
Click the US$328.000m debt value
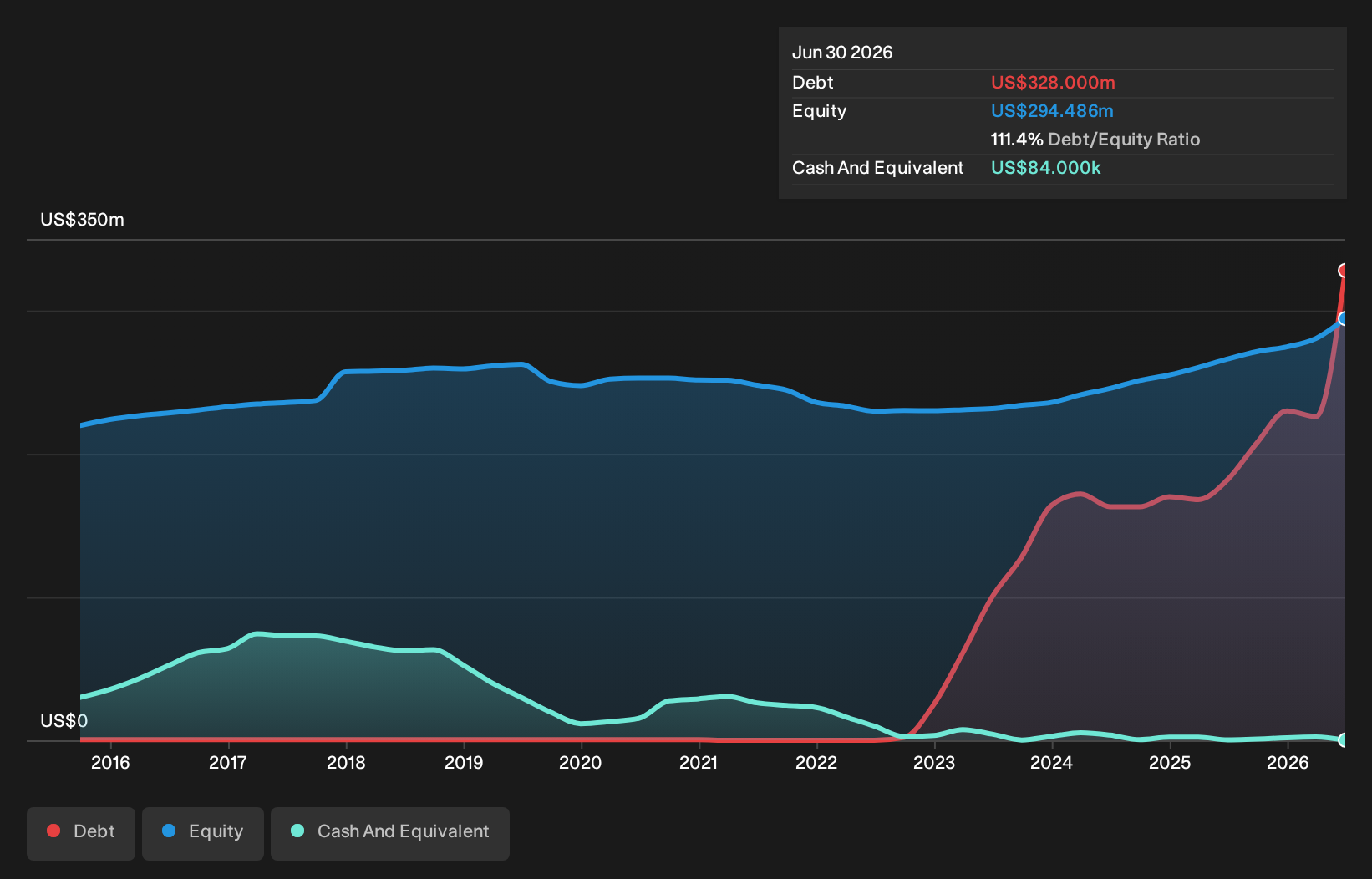(x=1053, y=83)
